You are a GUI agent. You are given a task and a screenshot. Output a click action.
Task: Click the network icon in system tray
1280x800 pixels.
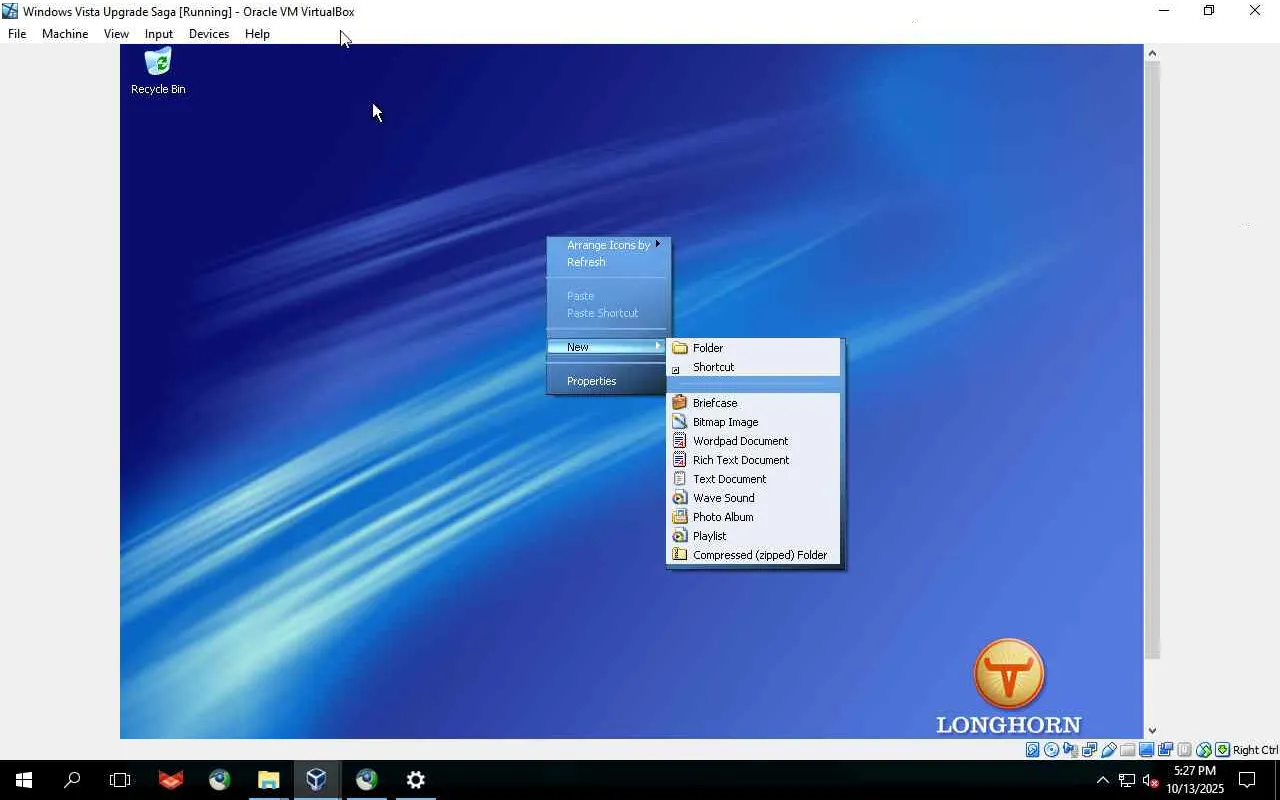click(x=1127, y=780)
